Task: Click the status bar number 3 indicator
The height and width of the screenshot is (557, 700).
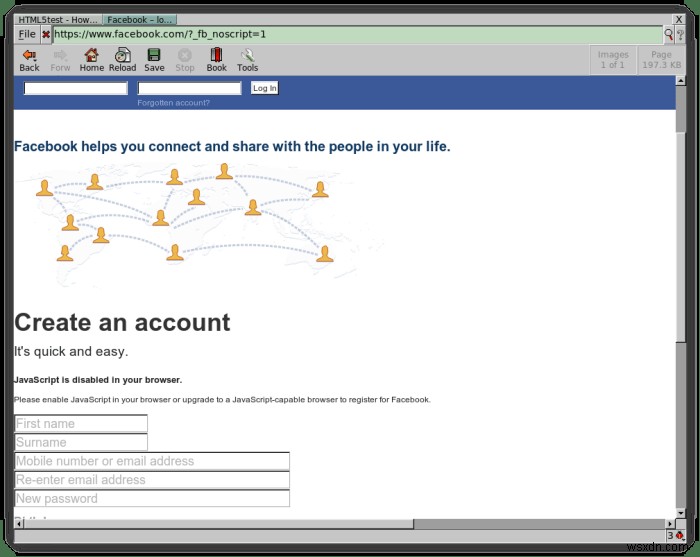Action: (670, 535)
